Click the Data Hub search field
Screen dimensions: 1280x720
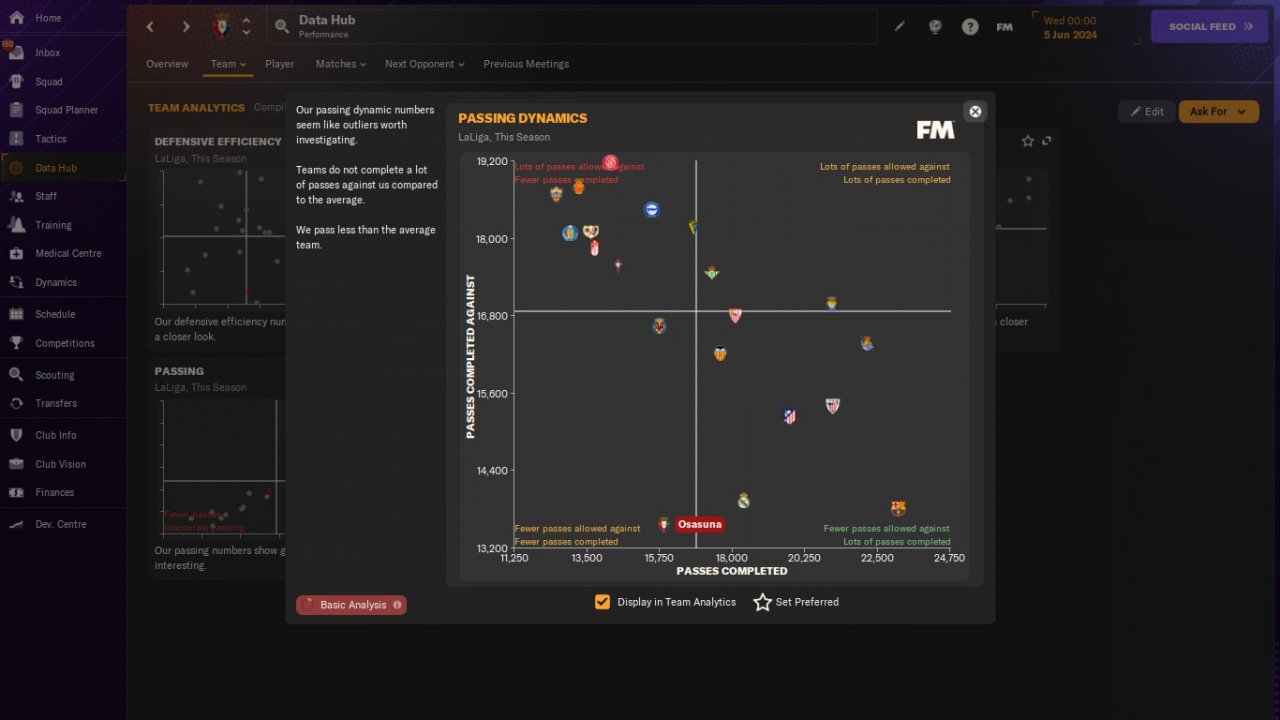[x=571, y=27]
